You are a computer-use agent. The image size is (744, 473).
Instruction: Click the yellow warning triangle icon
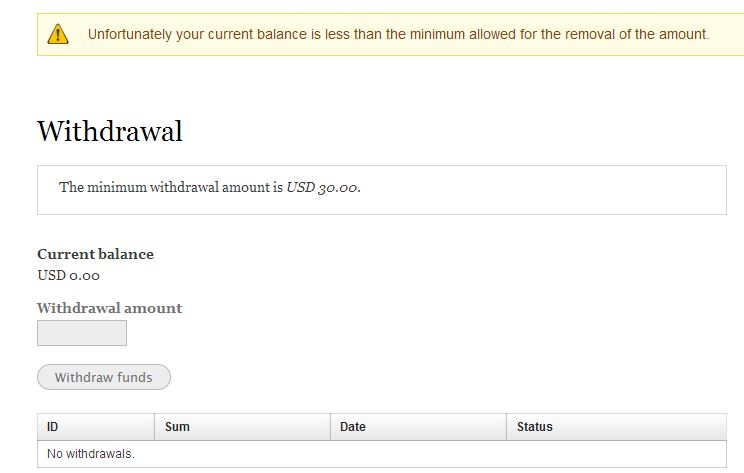58,34
